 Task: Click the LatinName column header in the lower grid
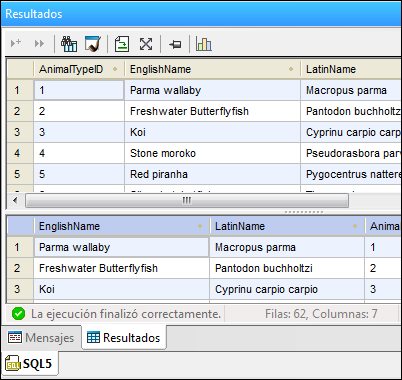click(287, 226)
